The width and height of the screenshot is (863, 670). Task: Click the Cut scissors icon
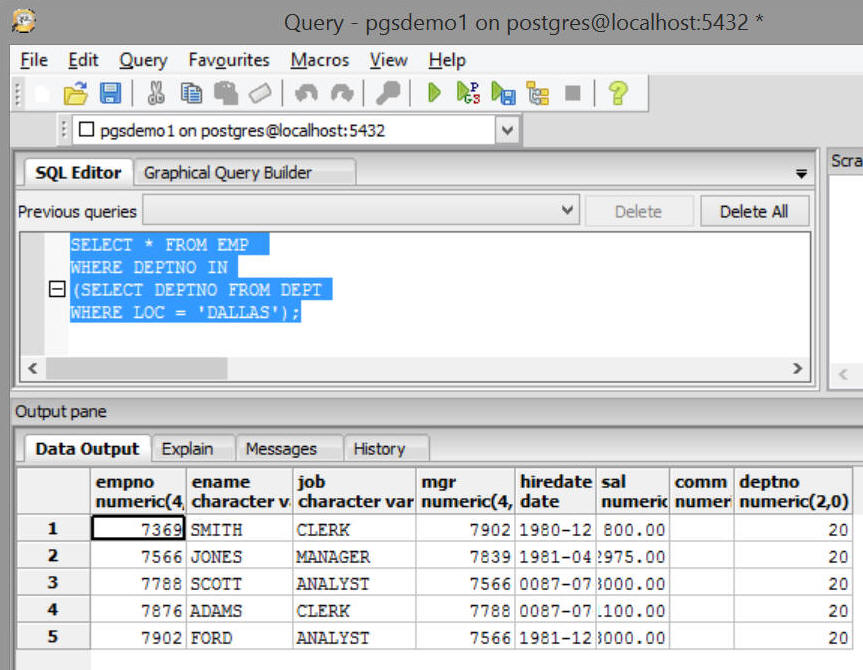click(x=156, y=94)
